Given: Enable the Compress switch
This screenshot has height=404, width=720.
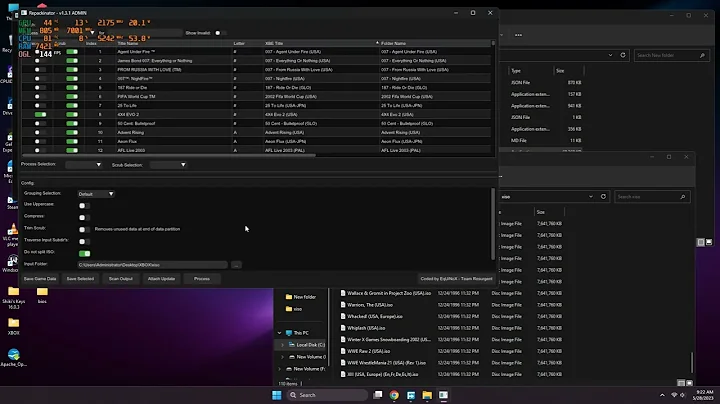Looking at the screenshot, I should coord(84,218).
